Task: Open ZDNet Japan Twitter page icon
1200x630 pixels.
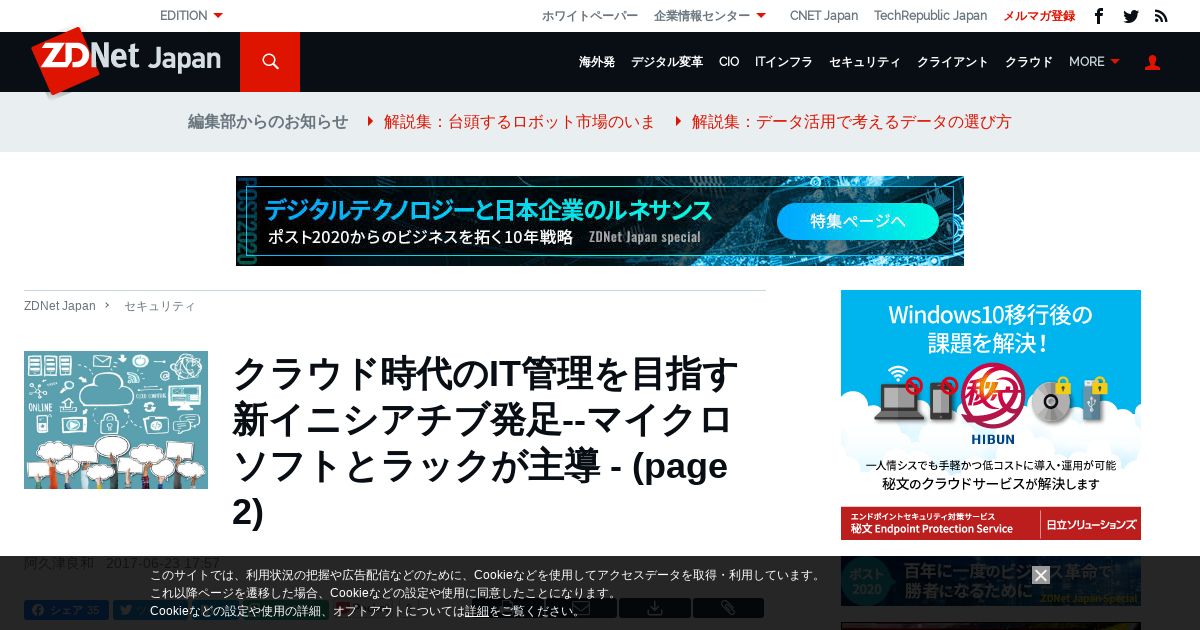Action: point(1131,16)
